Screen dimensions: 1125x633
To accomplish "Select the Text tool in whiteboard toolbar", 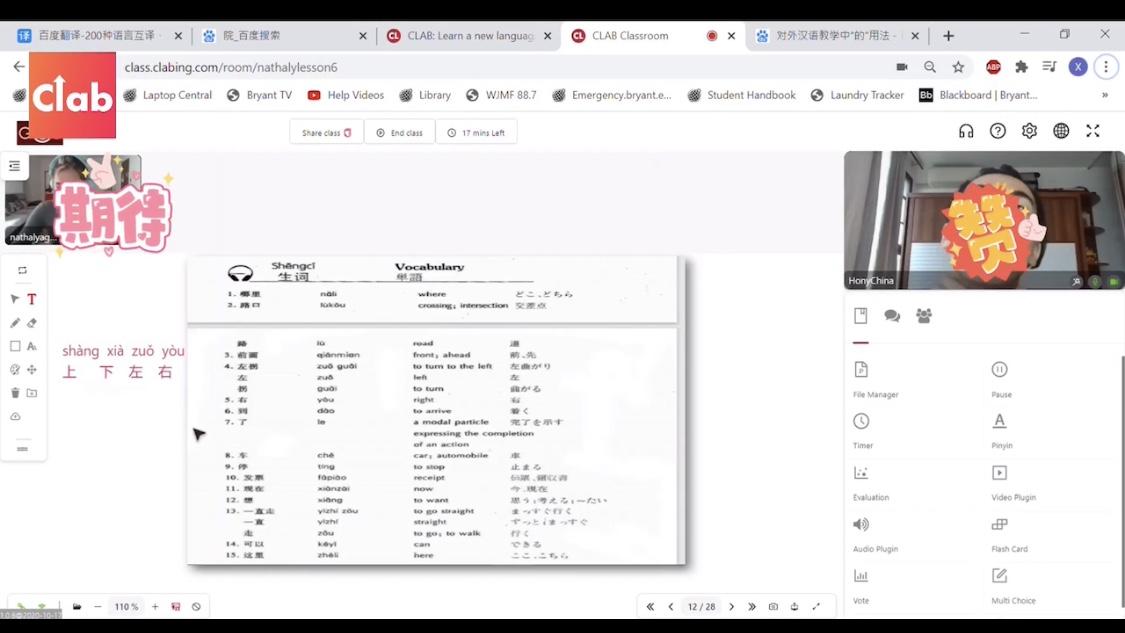I will tap(32, 299).
